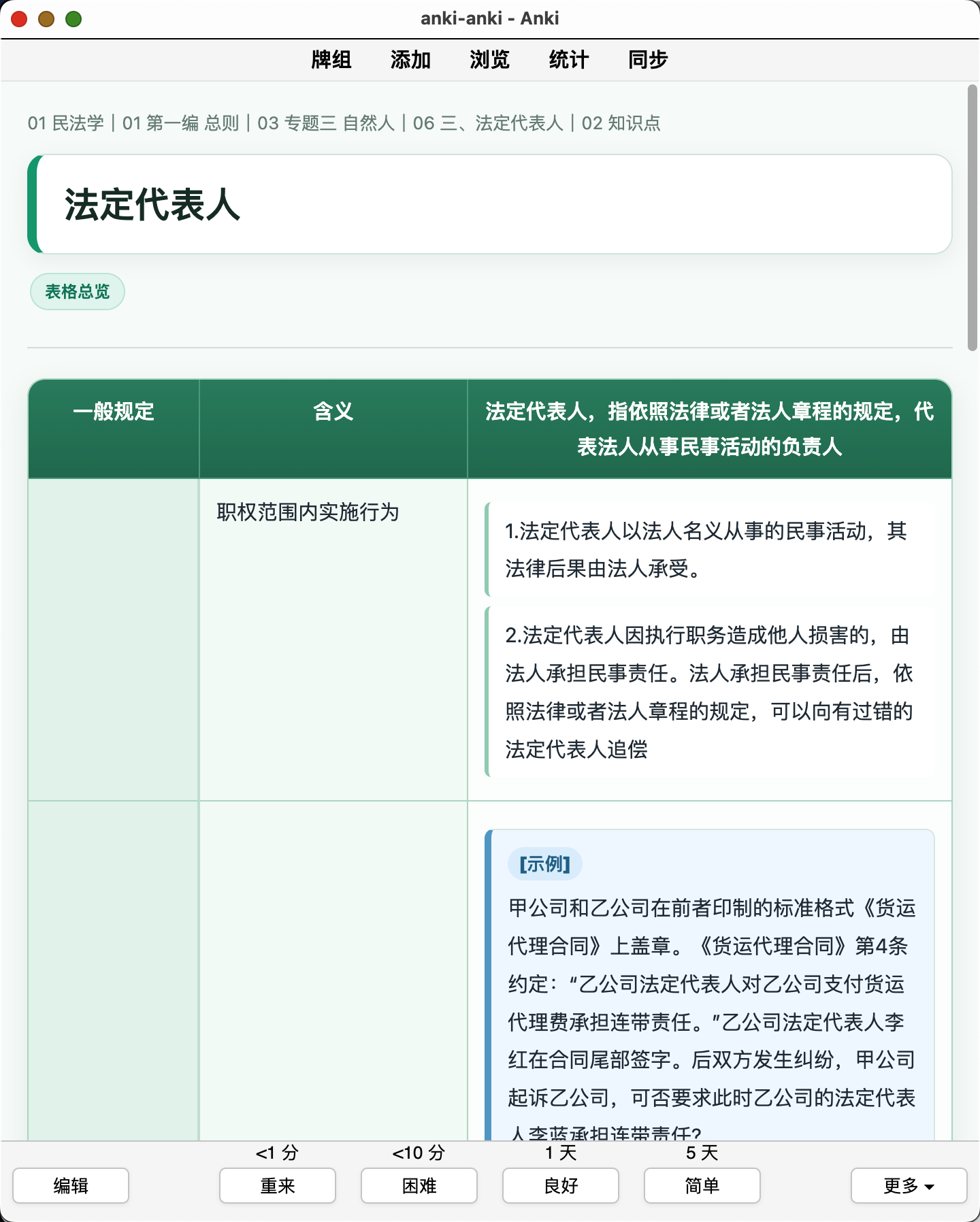Click the yellow minimize window button
Image resolution: width=980 pixels, height=1222 pixels.
click(x=46, y=19)
